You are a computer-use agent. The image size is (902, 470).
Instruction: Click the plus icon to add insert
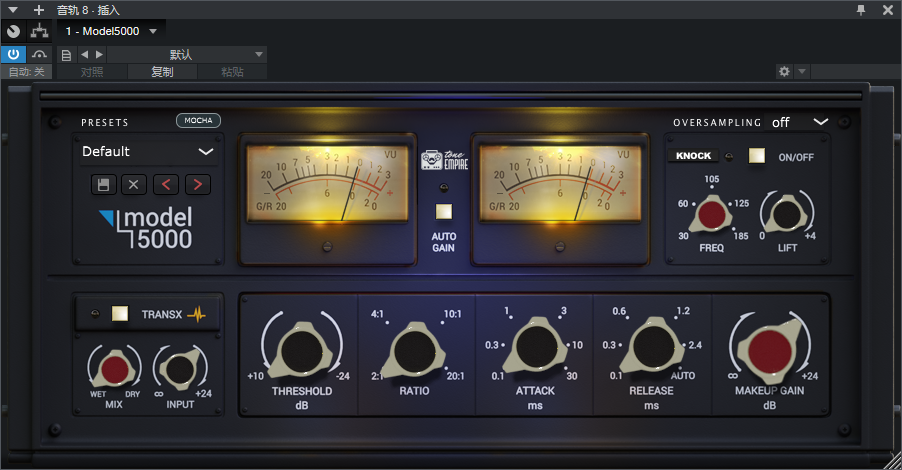point(39,10)
